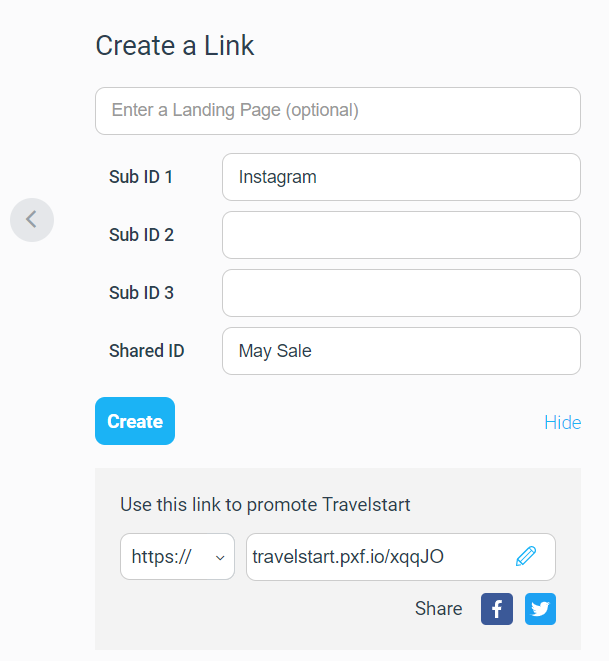Image resolution: width=609 pixels, height=661 pixels.
Task: Click the Create a Link heading
Action: [175, 46]
